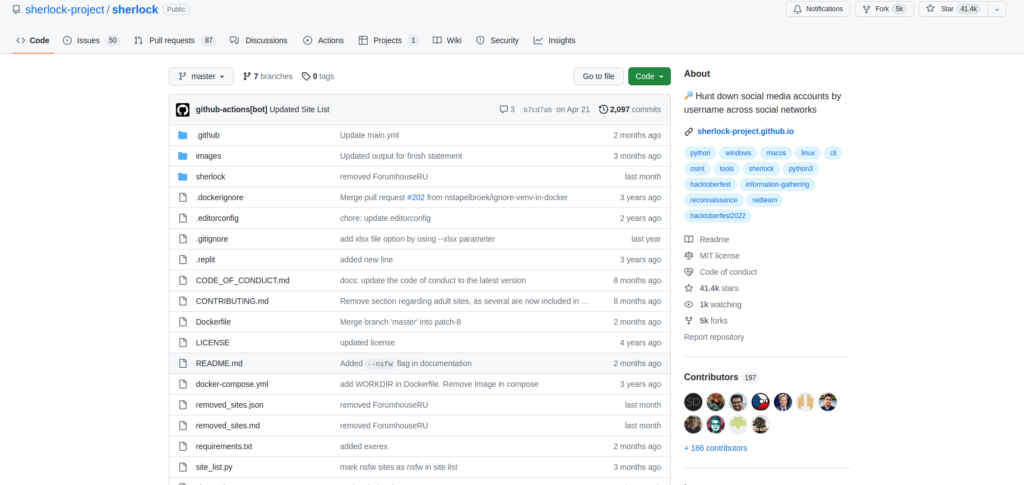Go to the Discussions tab
The width and height of the screenshot is (1024, 485).
tap(259, 40)
